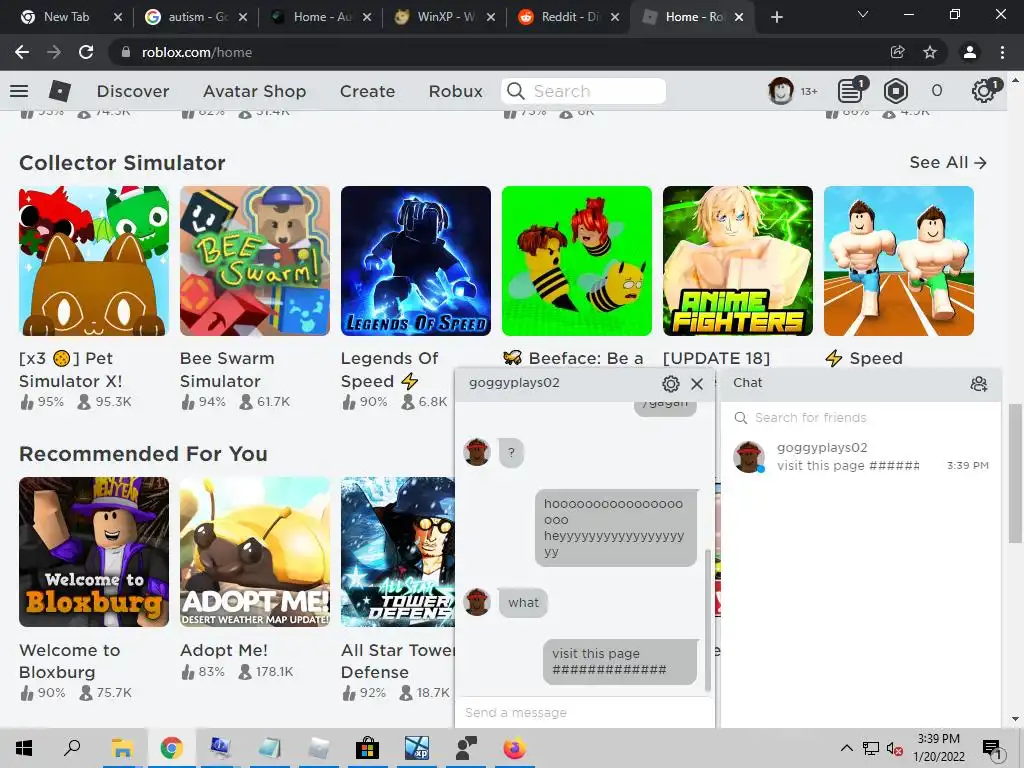Image resolution: width=1024 pixels, height=768 pixels.
Task: Open Windows action center notifications
Action: [x=992, y=749]
